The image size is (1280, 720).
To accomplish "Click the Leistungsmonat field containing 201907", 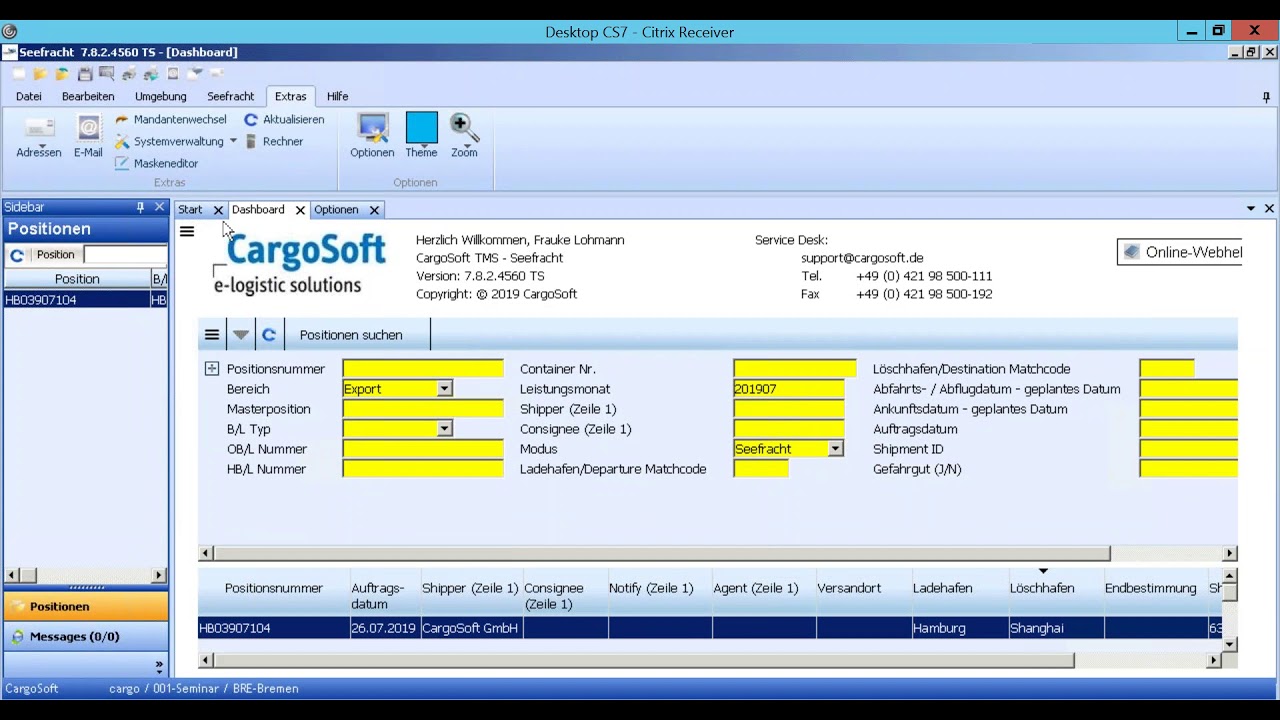I will (x=789, y=389).
